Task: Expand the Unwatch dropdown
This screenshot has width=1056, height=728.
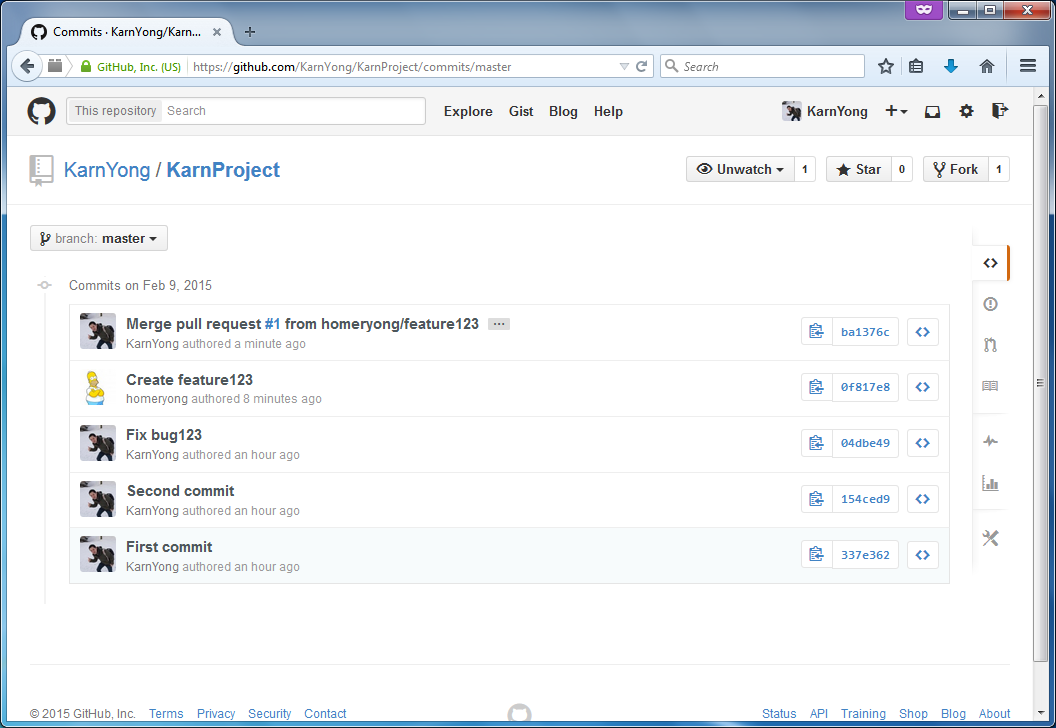Action: [740, 170]
